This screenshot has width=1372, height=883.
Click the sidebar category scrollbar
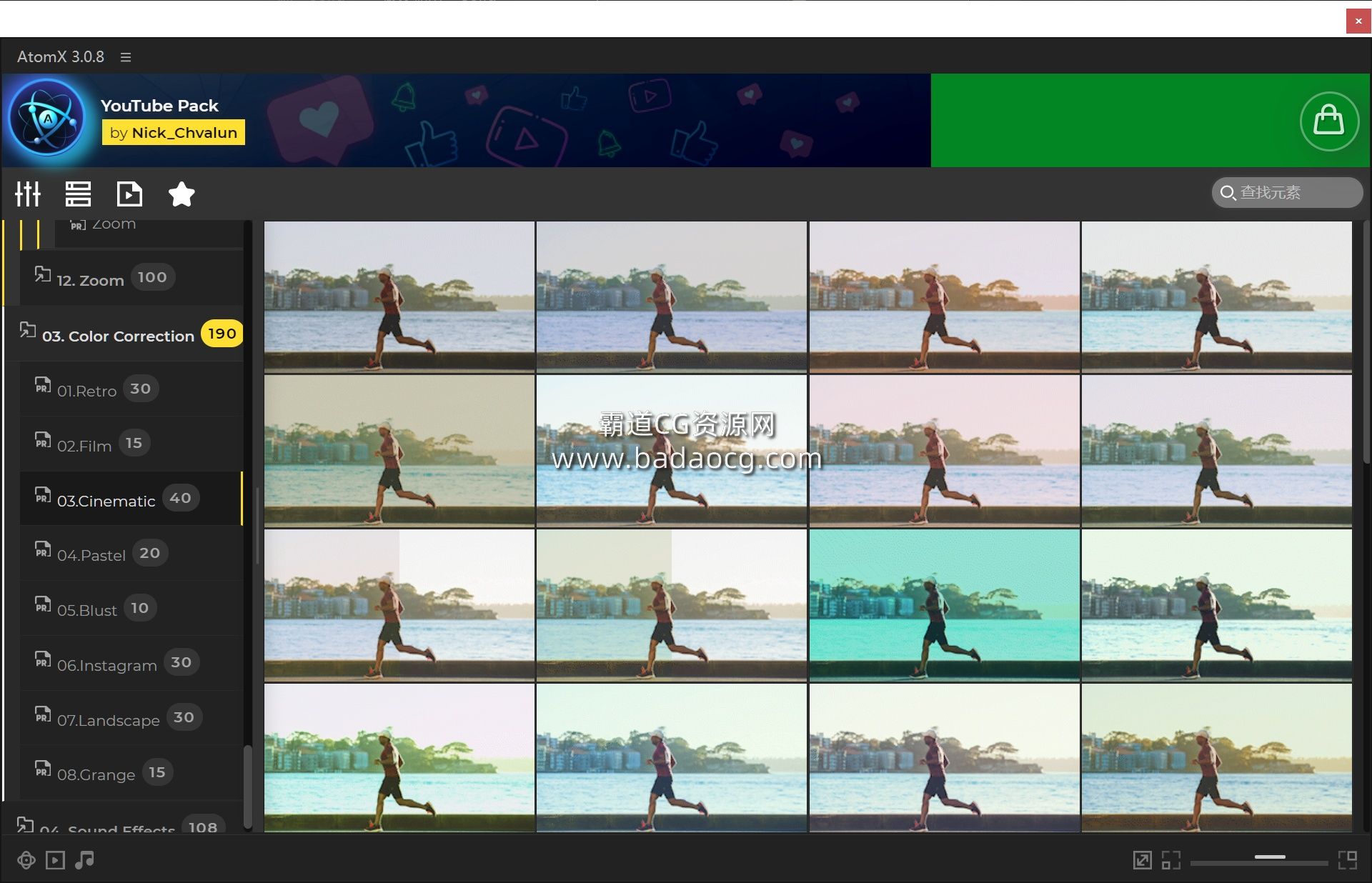[248, 786]
